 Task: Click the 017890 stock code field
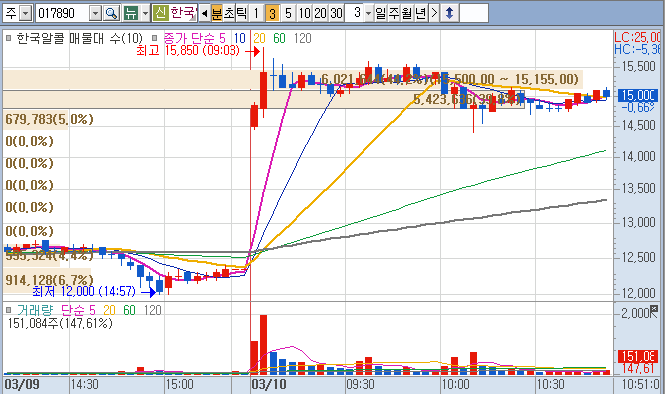point(63,13)
